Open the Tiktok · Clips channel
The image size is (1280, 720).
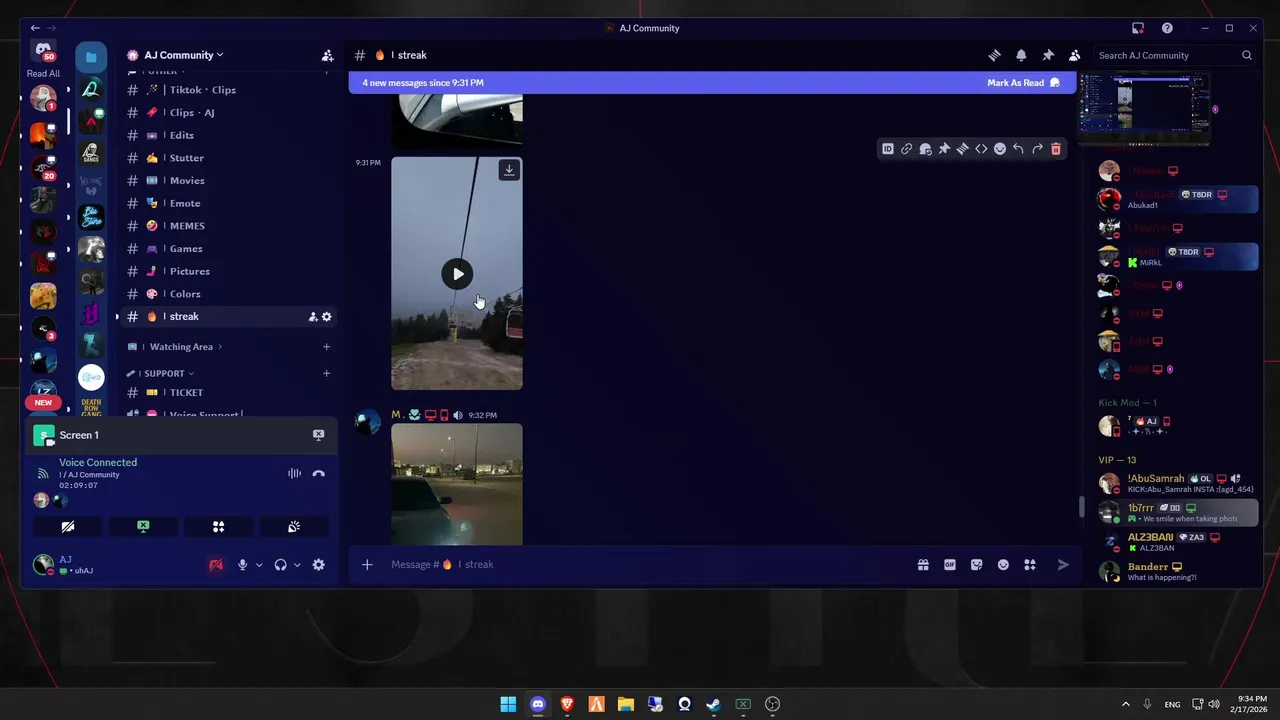coord(229,90)
